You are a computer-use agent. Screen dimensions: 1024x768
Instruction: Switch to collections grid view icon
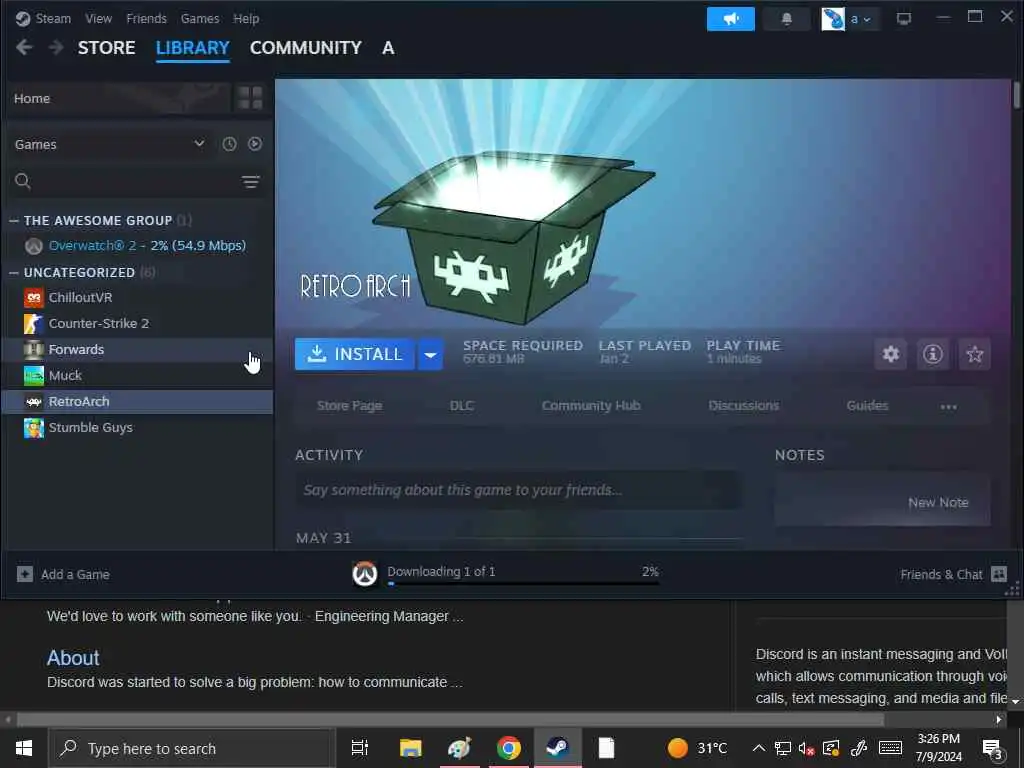click(x=250, y=98)
